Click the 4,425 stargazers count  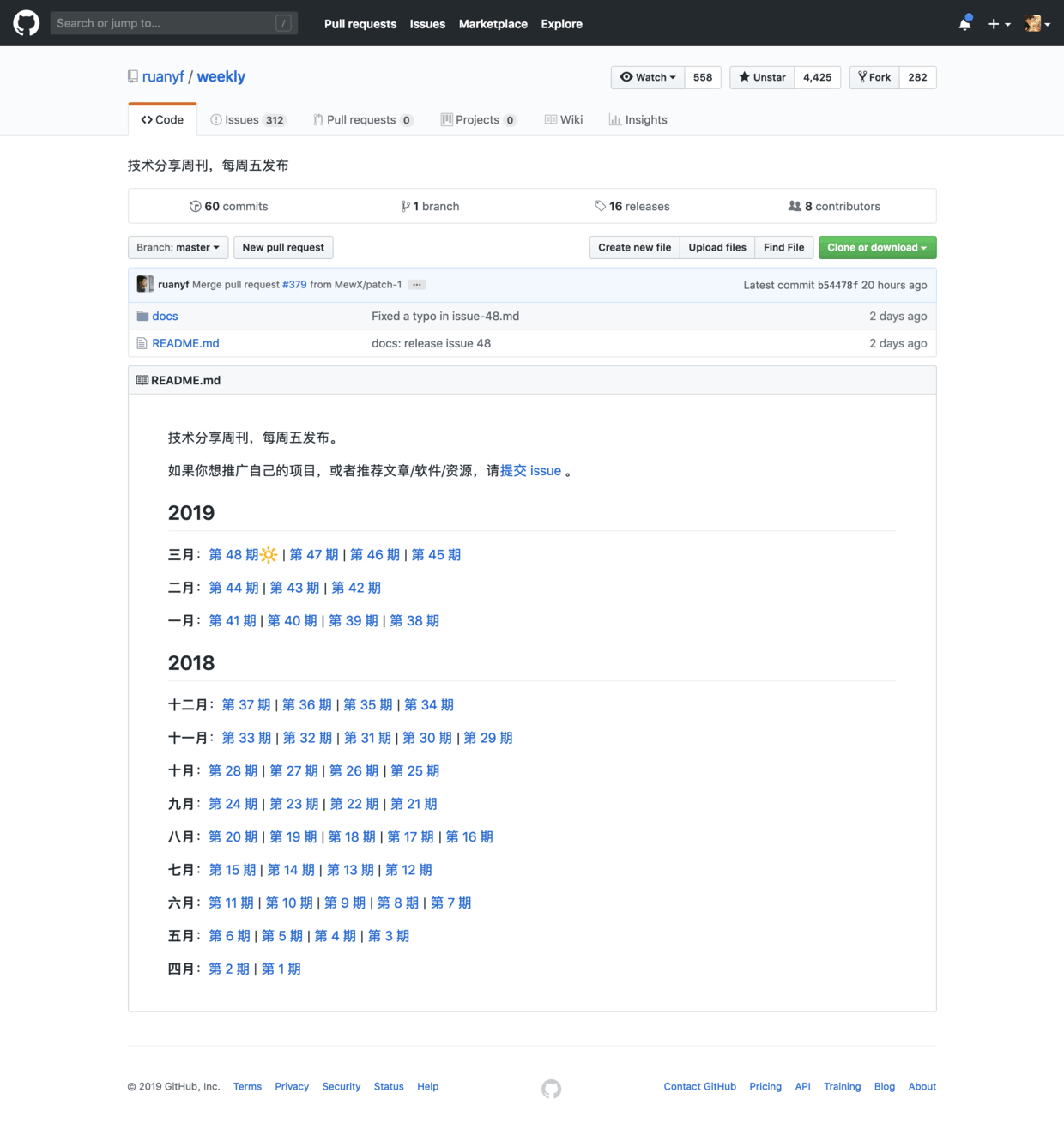818,77
